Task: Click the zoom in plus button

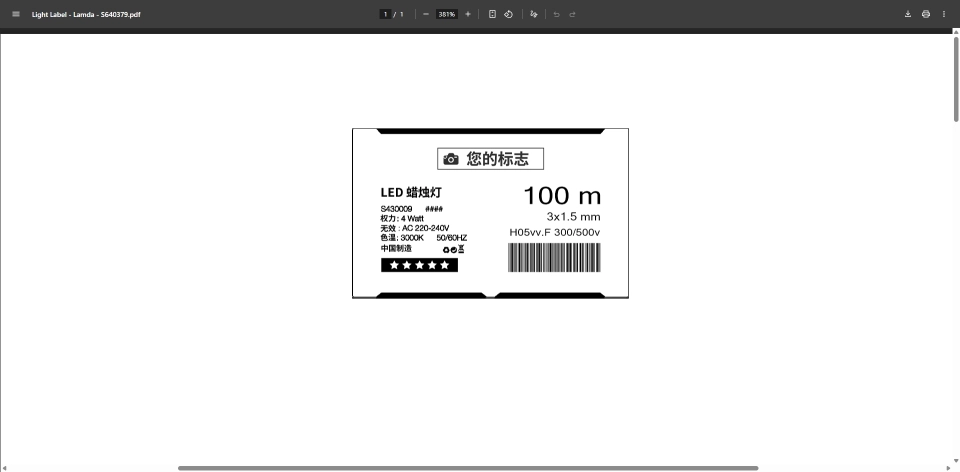Action: pyautogui.click(x=468, y=14)
